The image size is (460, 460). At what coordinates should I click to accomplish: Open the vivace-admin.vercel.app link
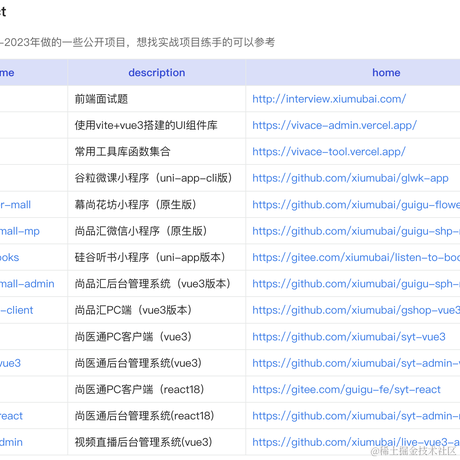coord(334,125)
